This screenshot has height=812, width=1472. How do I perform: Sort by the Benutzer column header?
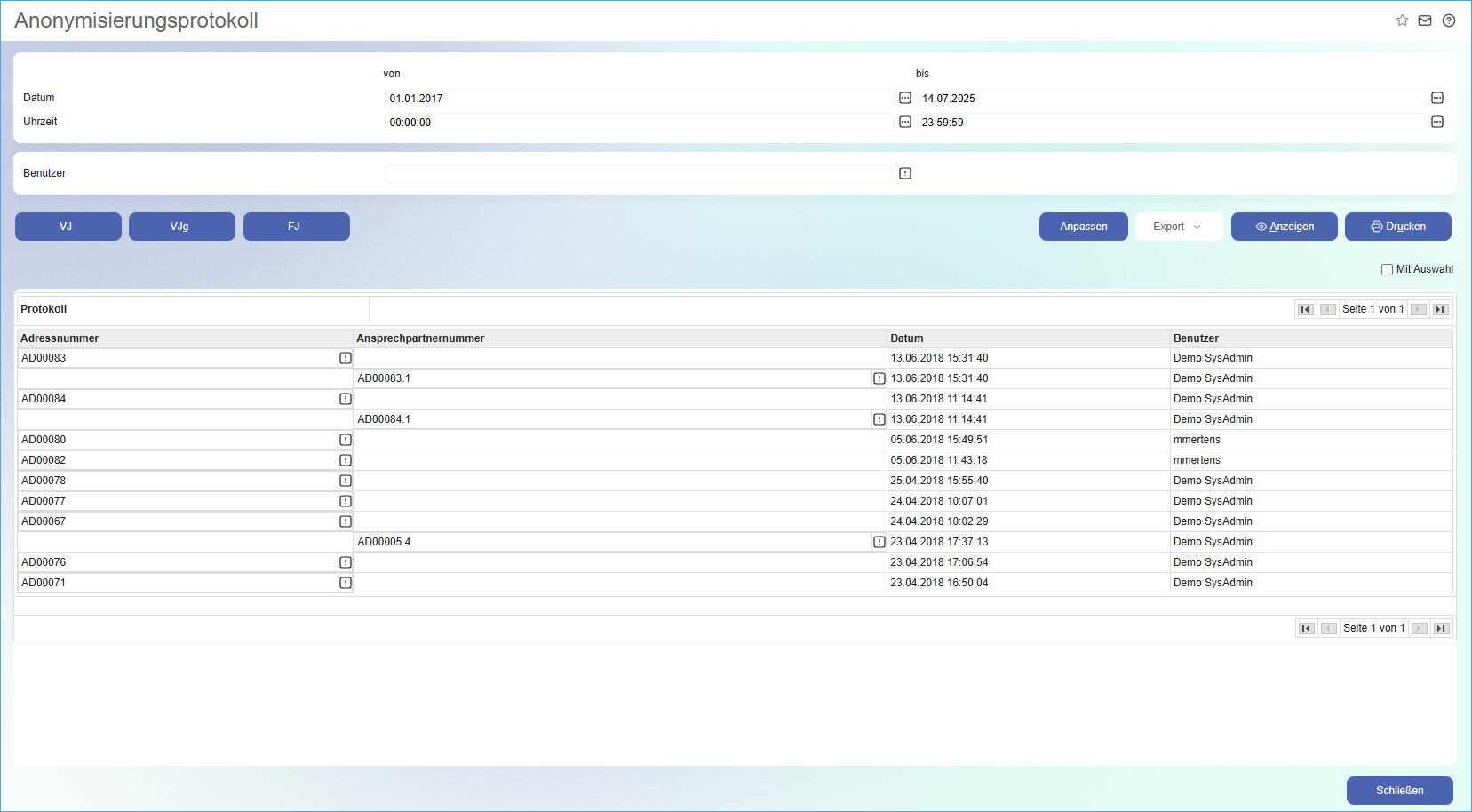click(1196, 338)
